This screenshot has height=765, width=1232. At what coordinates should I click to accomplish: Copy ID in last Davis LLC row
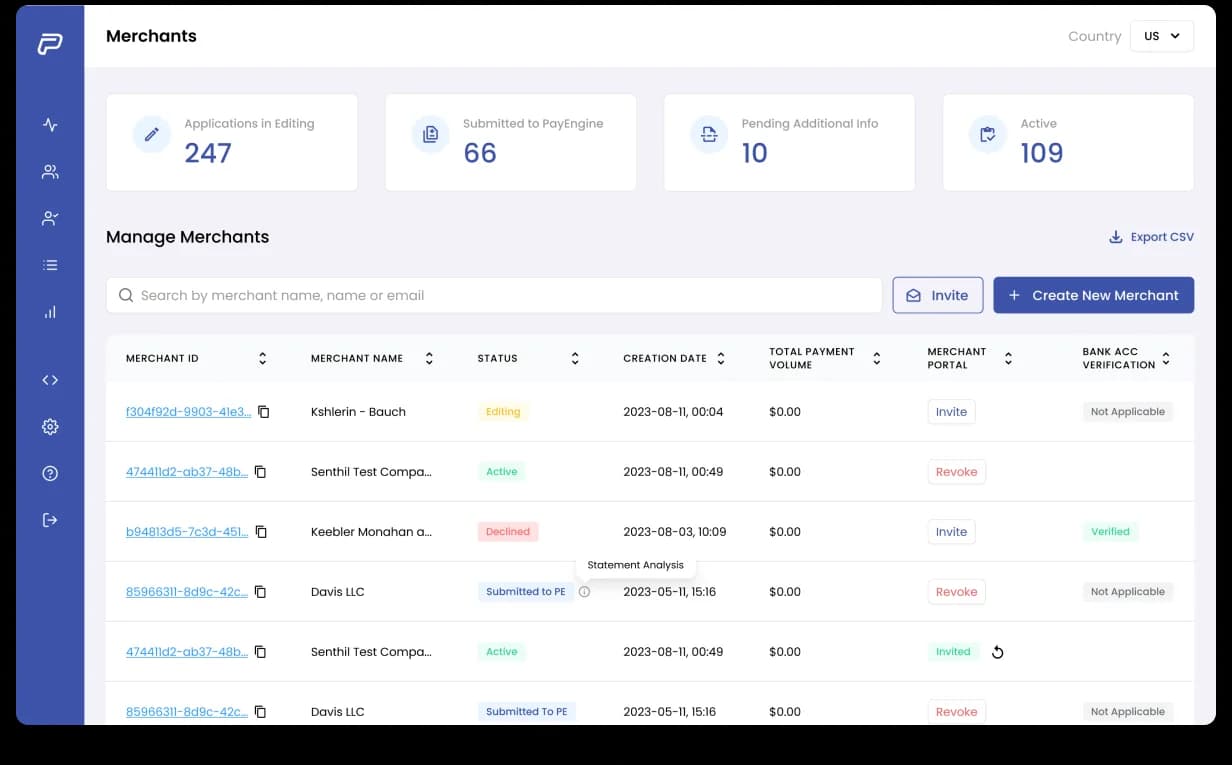[260, 712]
